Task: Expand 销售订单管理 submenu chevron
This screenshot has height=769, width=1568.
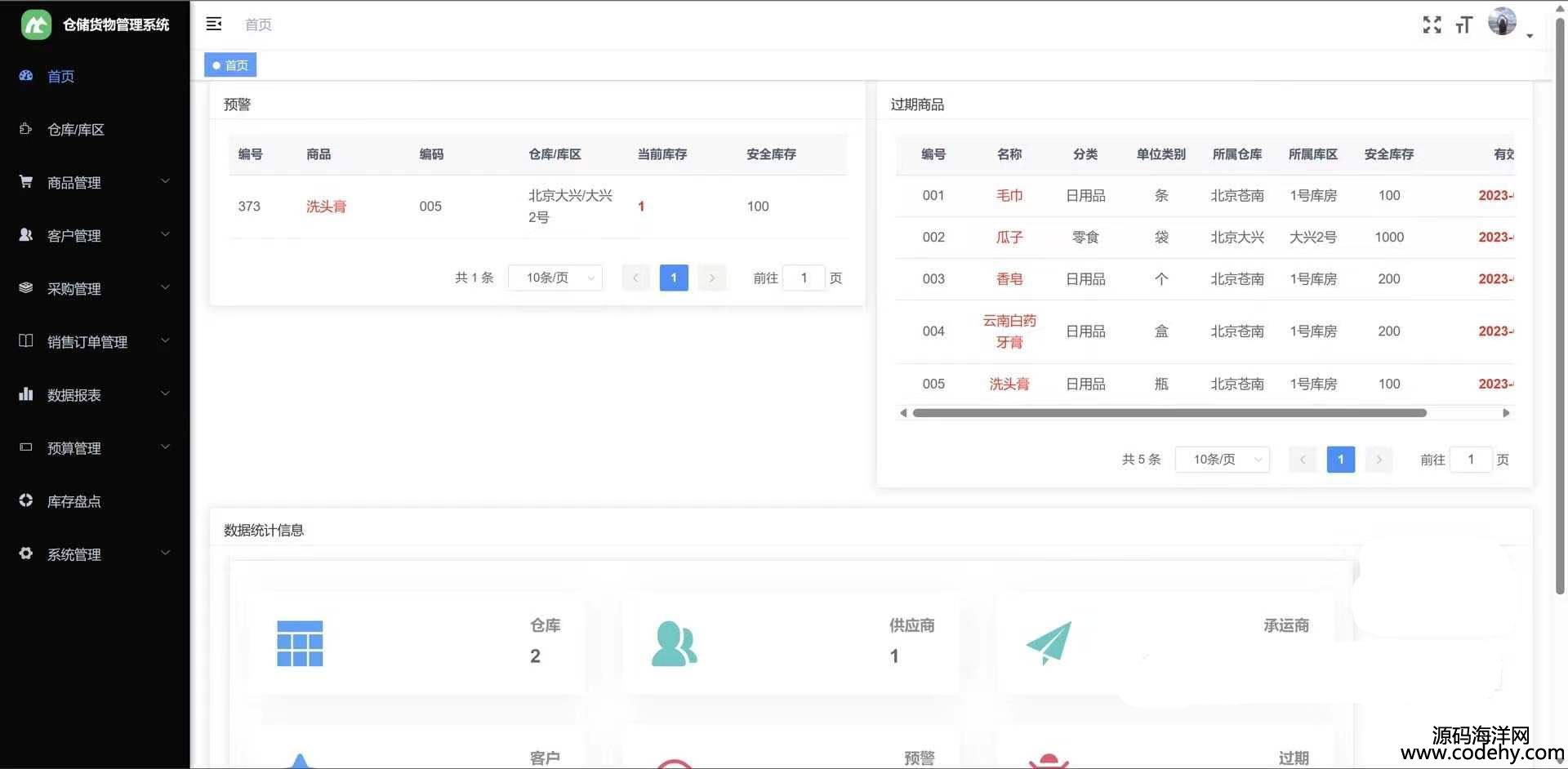Action: click(x=165, y=340)
